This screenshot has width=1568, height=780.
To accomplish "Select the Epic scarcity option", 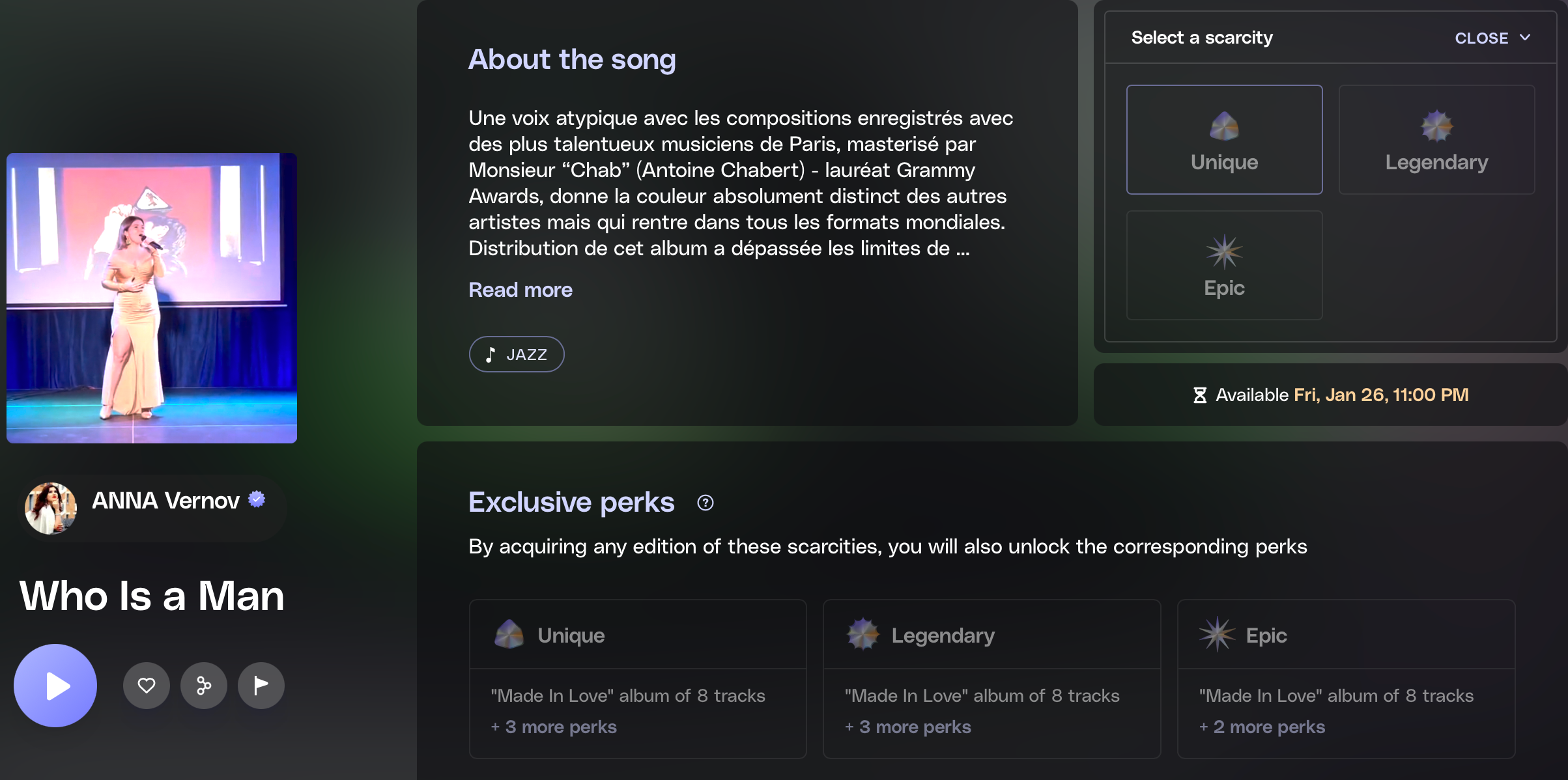I will tap(1224, 265).
